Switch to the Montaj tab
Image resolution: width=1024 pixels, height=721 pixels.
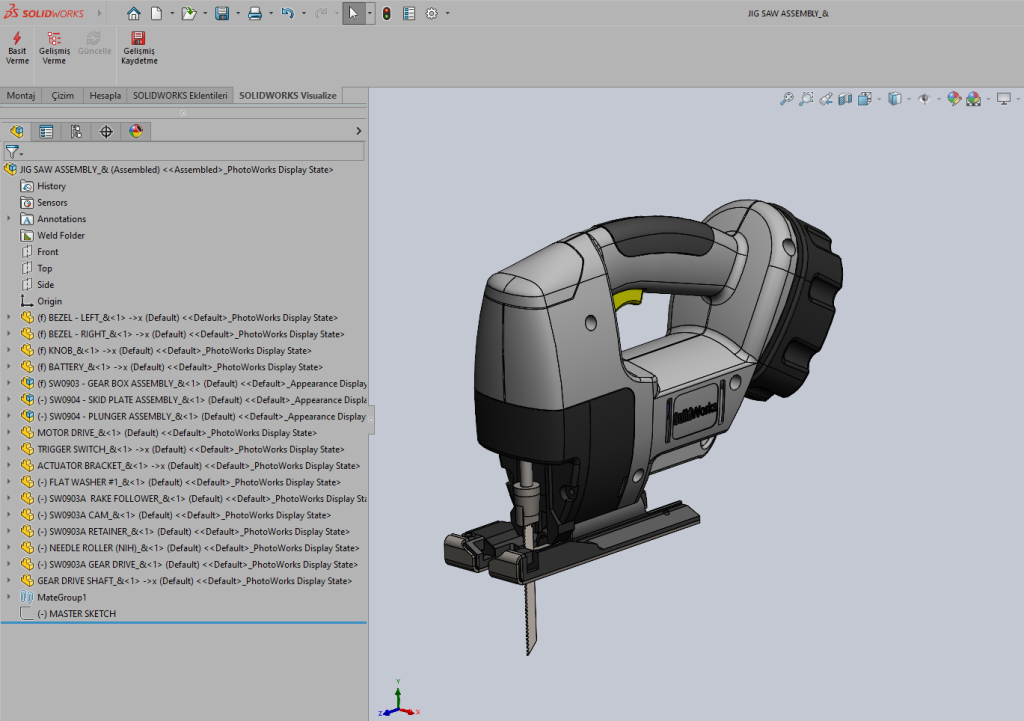(21, 95)
